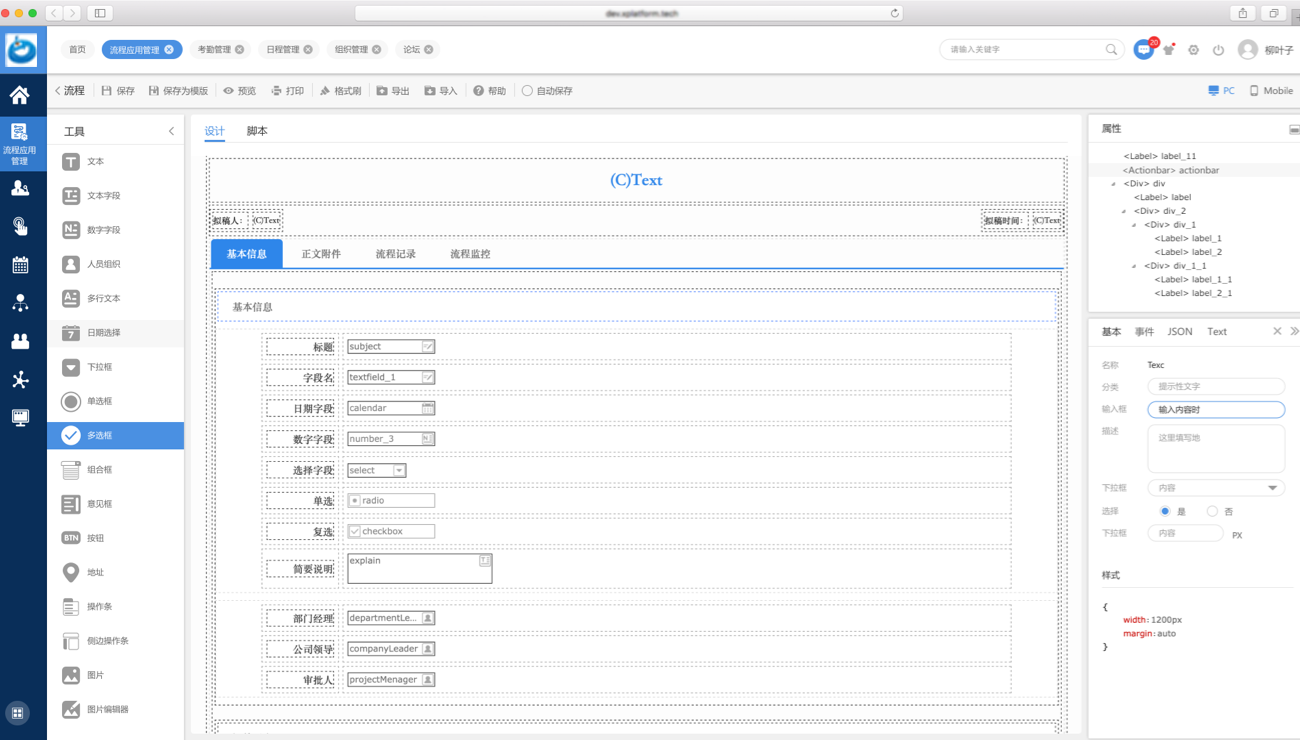Collapse the div_2 tree node
Image resolution: width=1300 pixels, height=740 pixels.
1124,212
